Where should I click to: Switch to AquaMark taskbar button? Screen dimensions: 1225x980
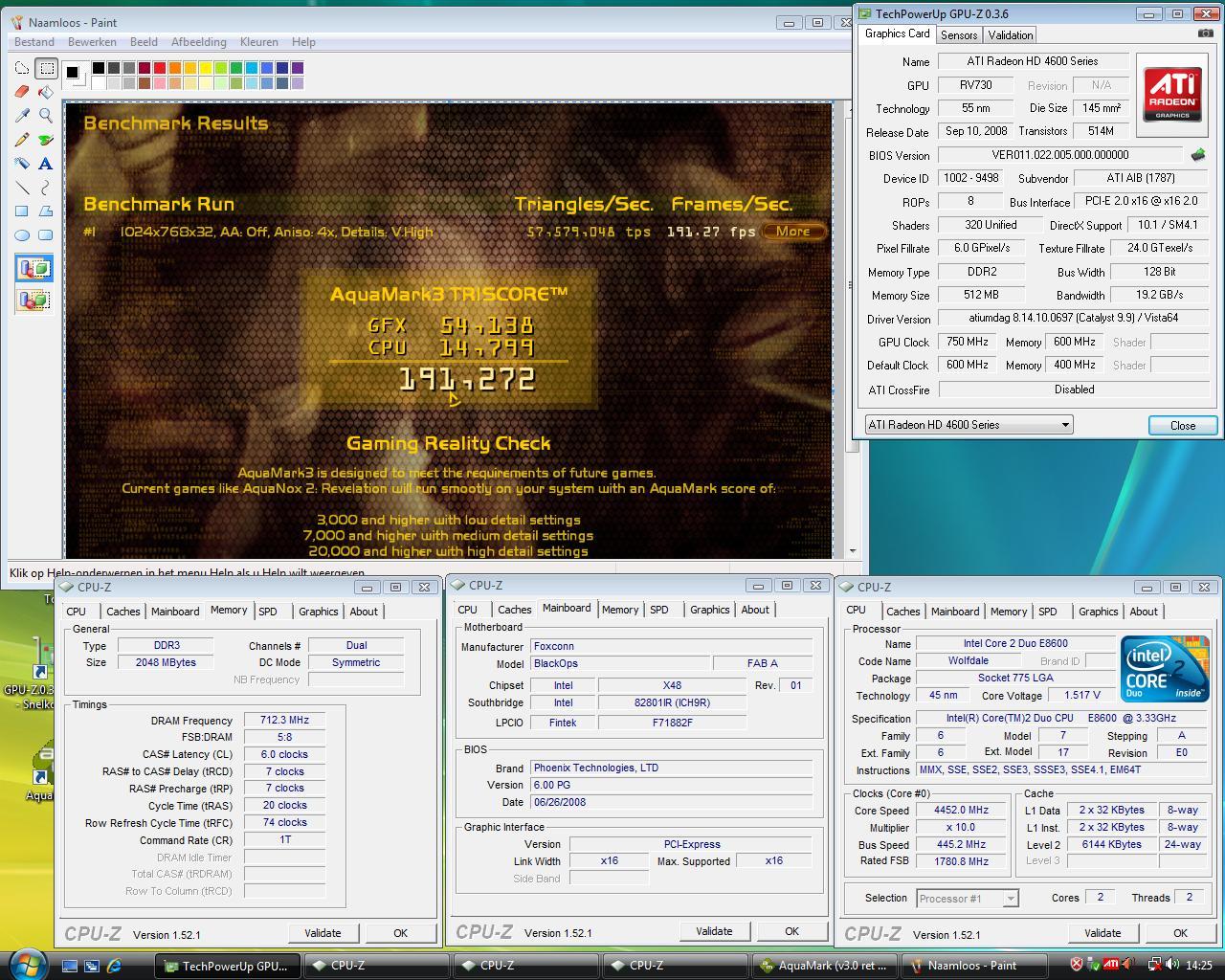coord(825,966)
